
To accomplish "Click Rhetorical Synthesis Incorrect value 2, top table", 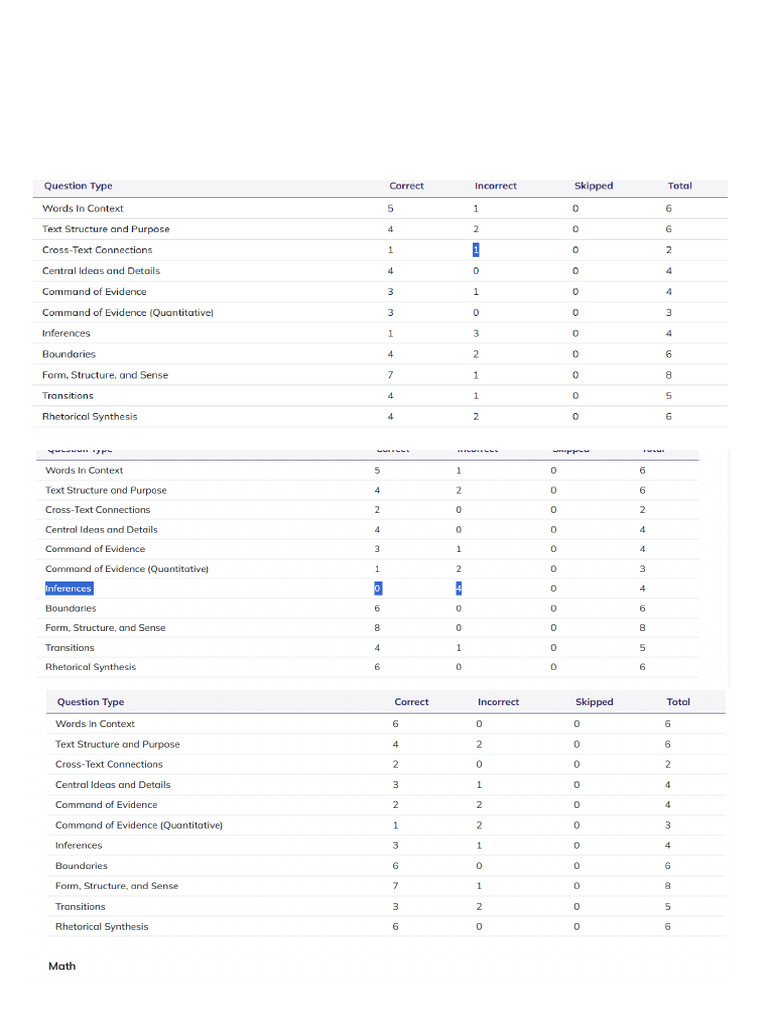I will point(476,417).
